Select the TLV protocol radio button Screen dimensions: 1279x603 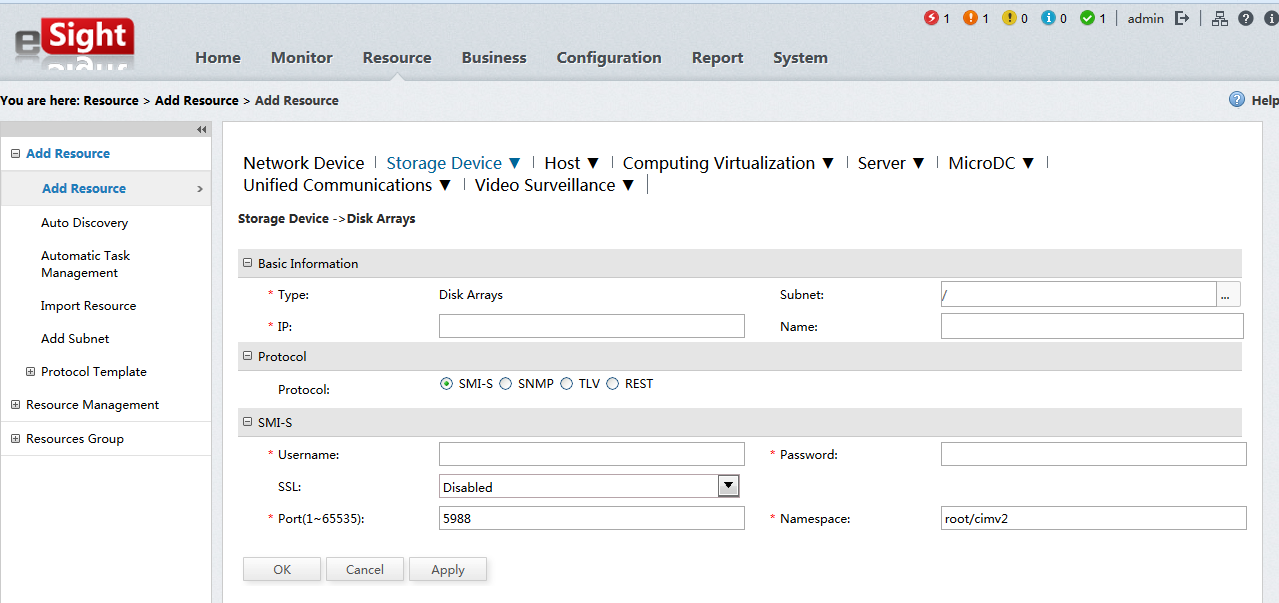(567, 384)
